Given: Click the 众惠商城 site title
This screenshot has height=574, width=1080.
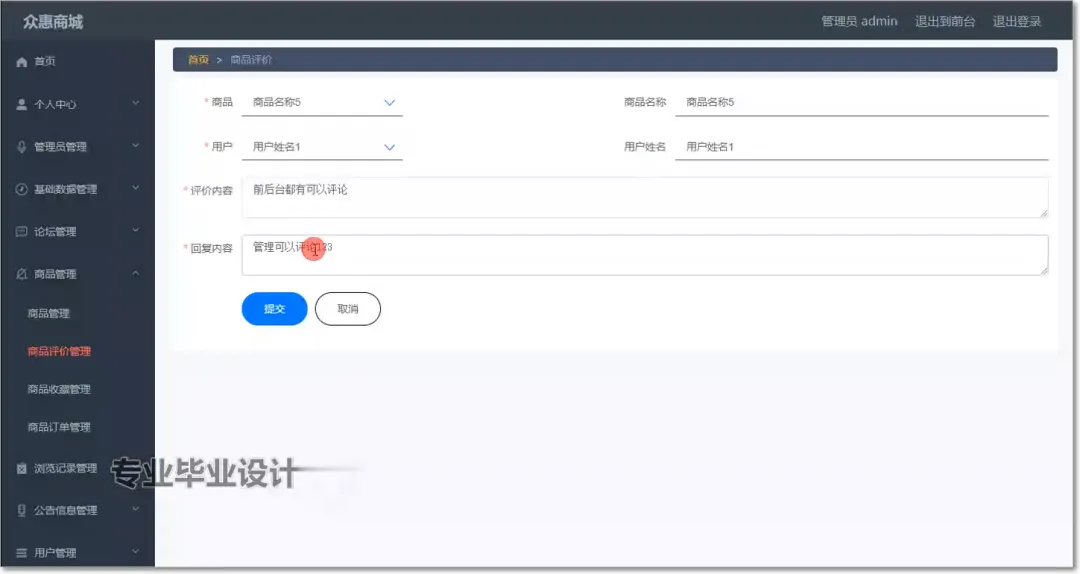Looking at the screenshot, I should (53, 22).
